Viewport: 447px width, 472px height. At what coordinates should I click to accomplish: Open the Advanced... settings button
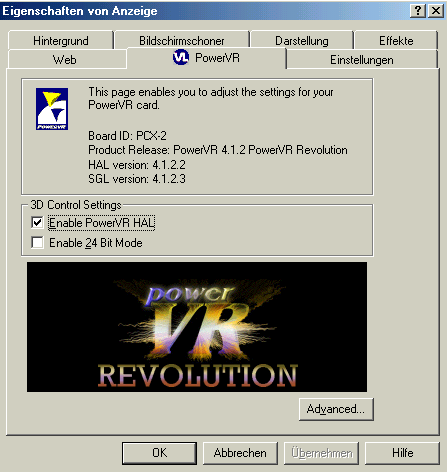[336, 409]
